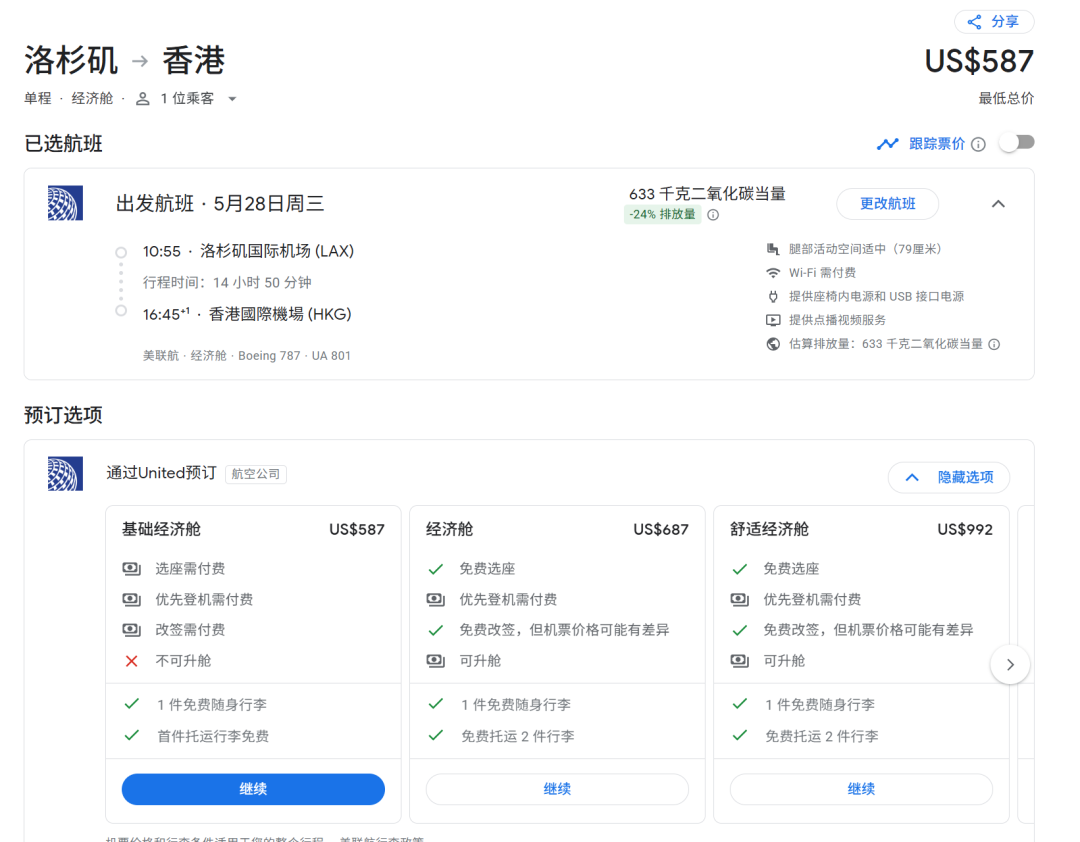Screen dimensions: 1080x842
Task: Click the share icon button 分享
Action: 994,22
